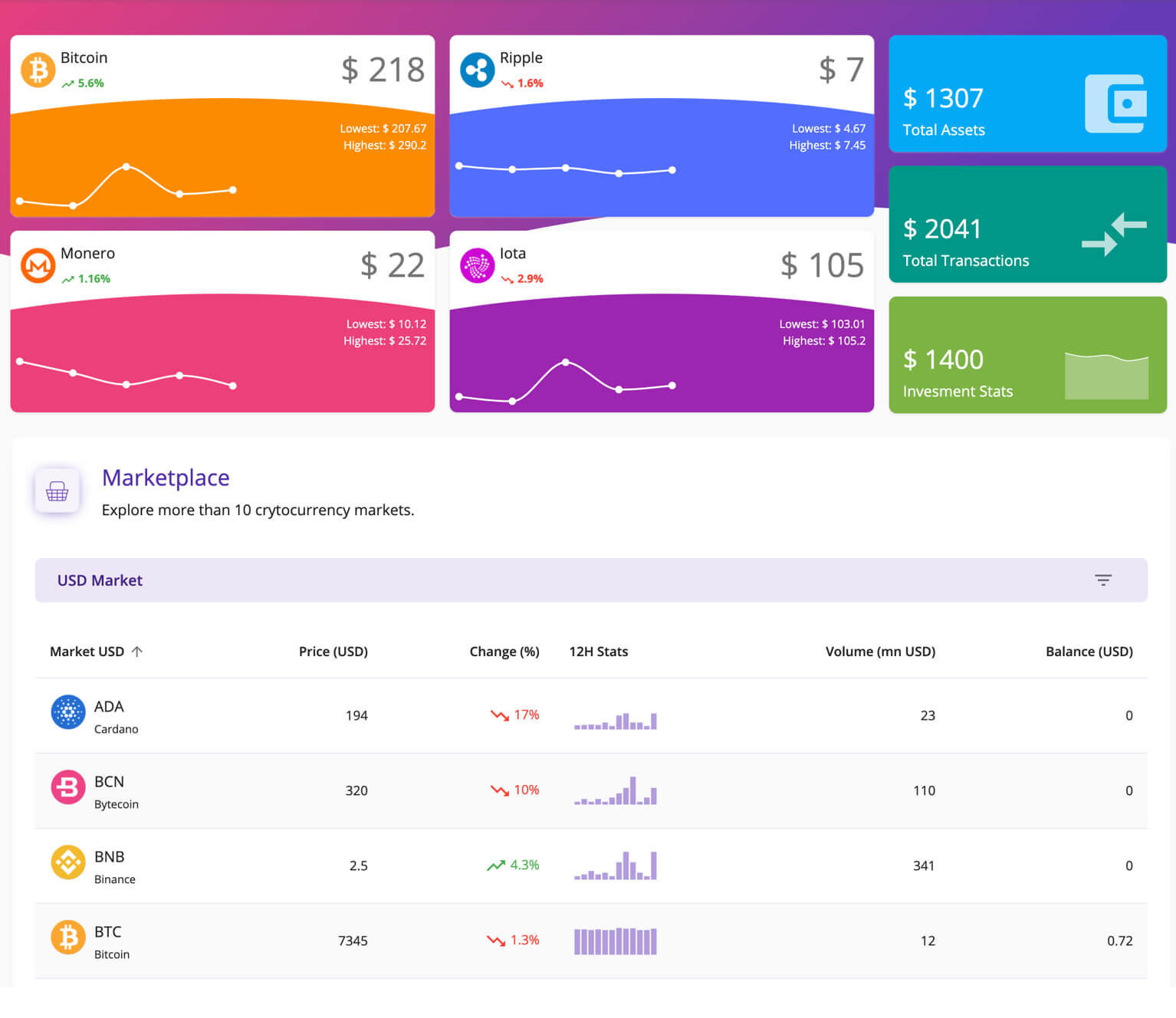Click the Ripple line chart
The image size is (1176, 1018).
tap(566, 169)
